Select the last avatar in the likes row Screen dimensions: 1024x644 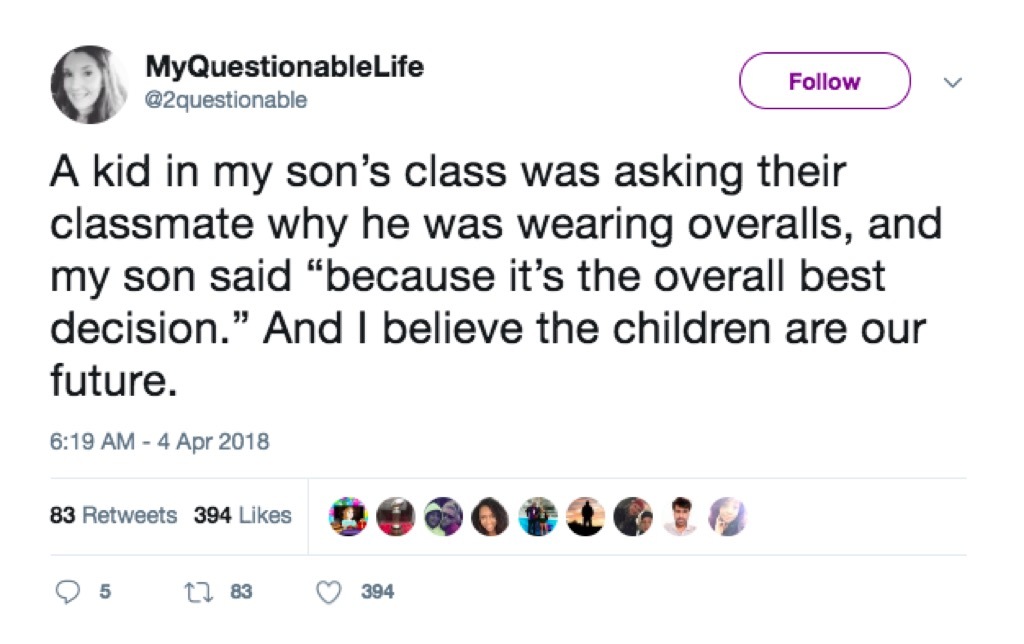click(729, 516)
